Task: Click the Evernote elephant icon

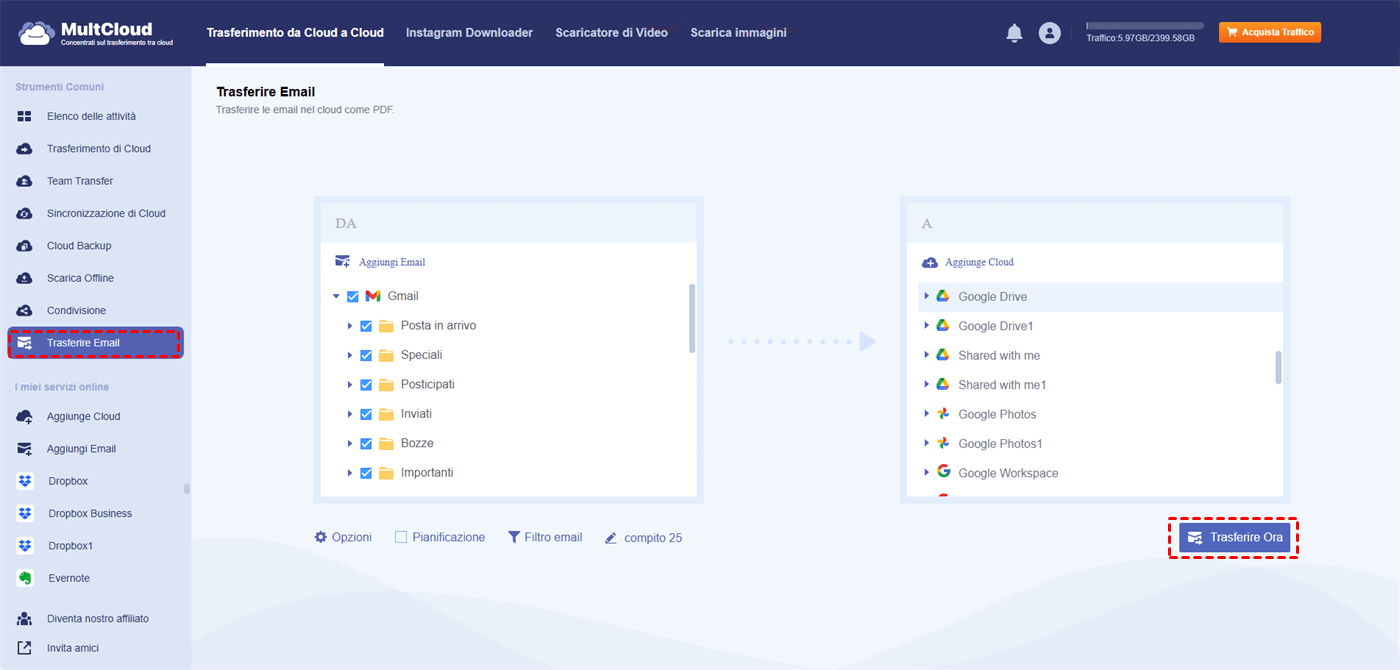Action: tap(25, 578)
